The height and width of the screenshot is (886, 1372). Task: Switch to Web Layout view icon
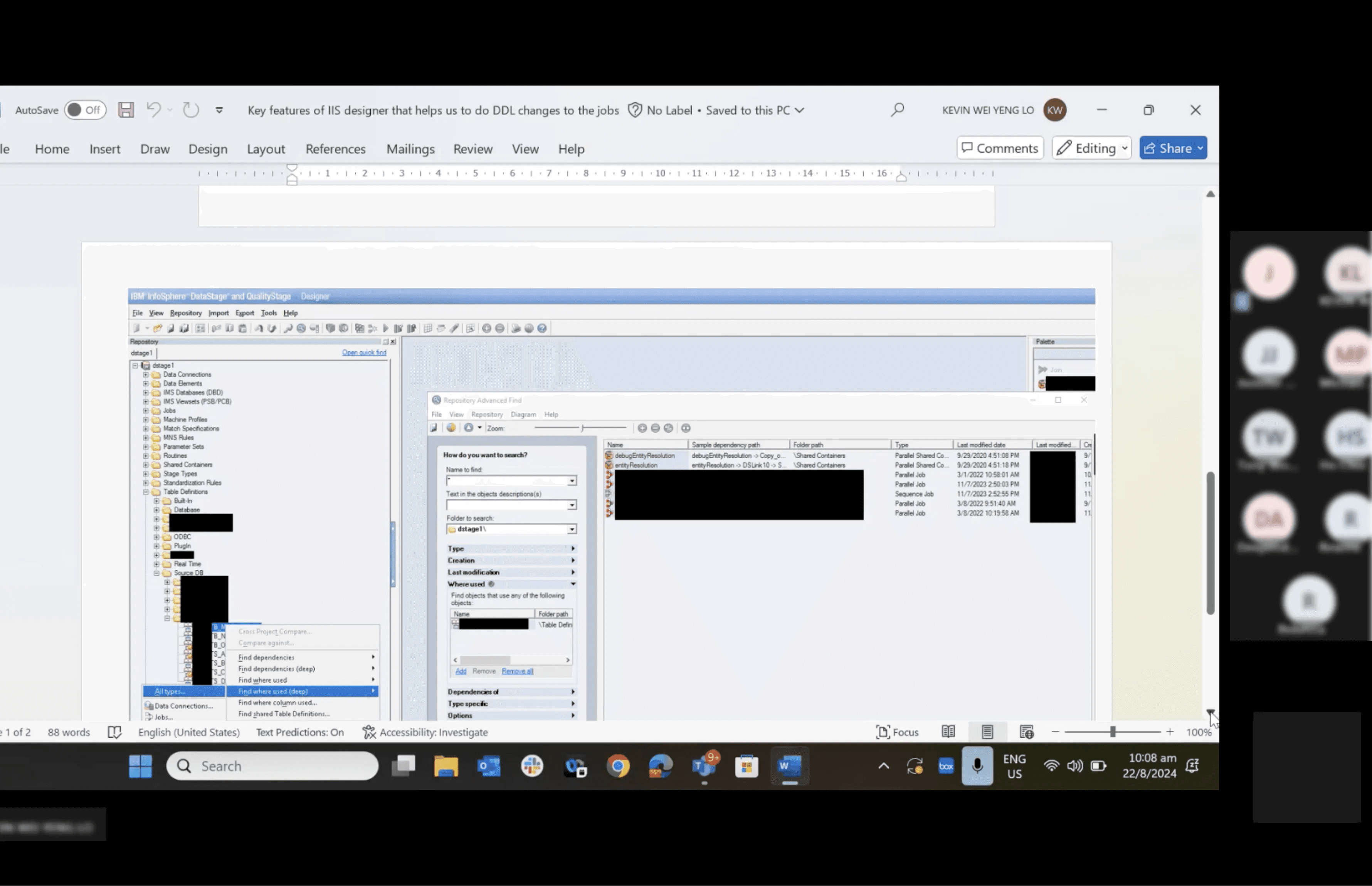(x=1027, y=732)
